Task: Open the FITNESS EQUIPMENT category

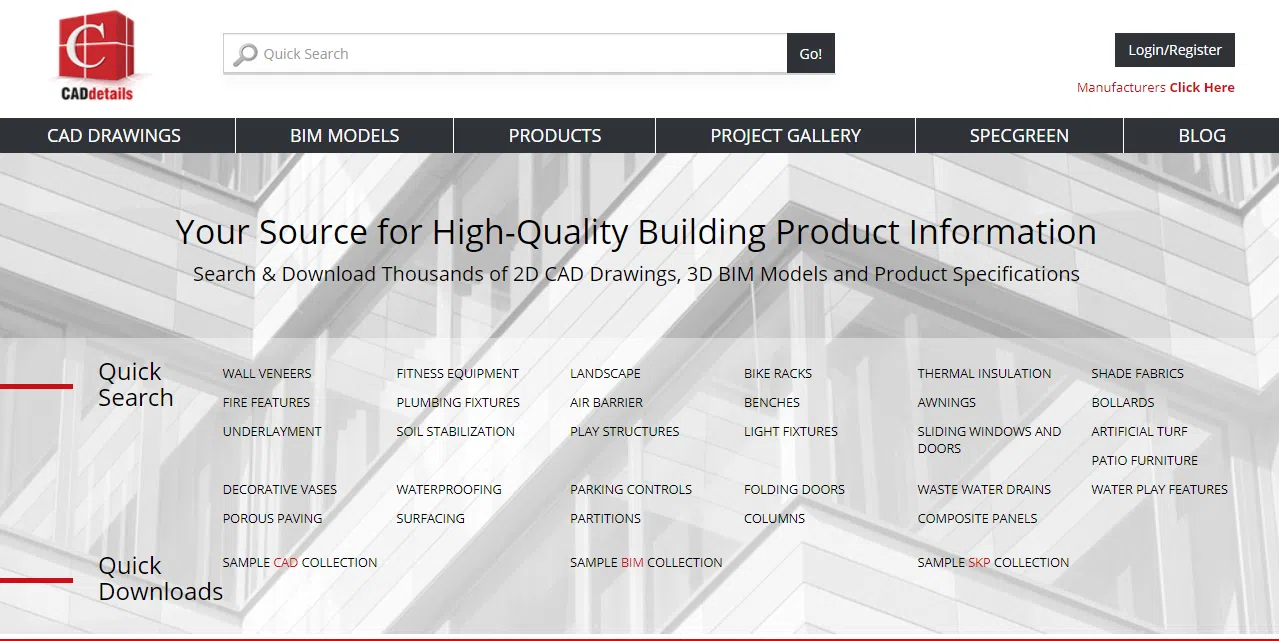Action: pos(458,373)
